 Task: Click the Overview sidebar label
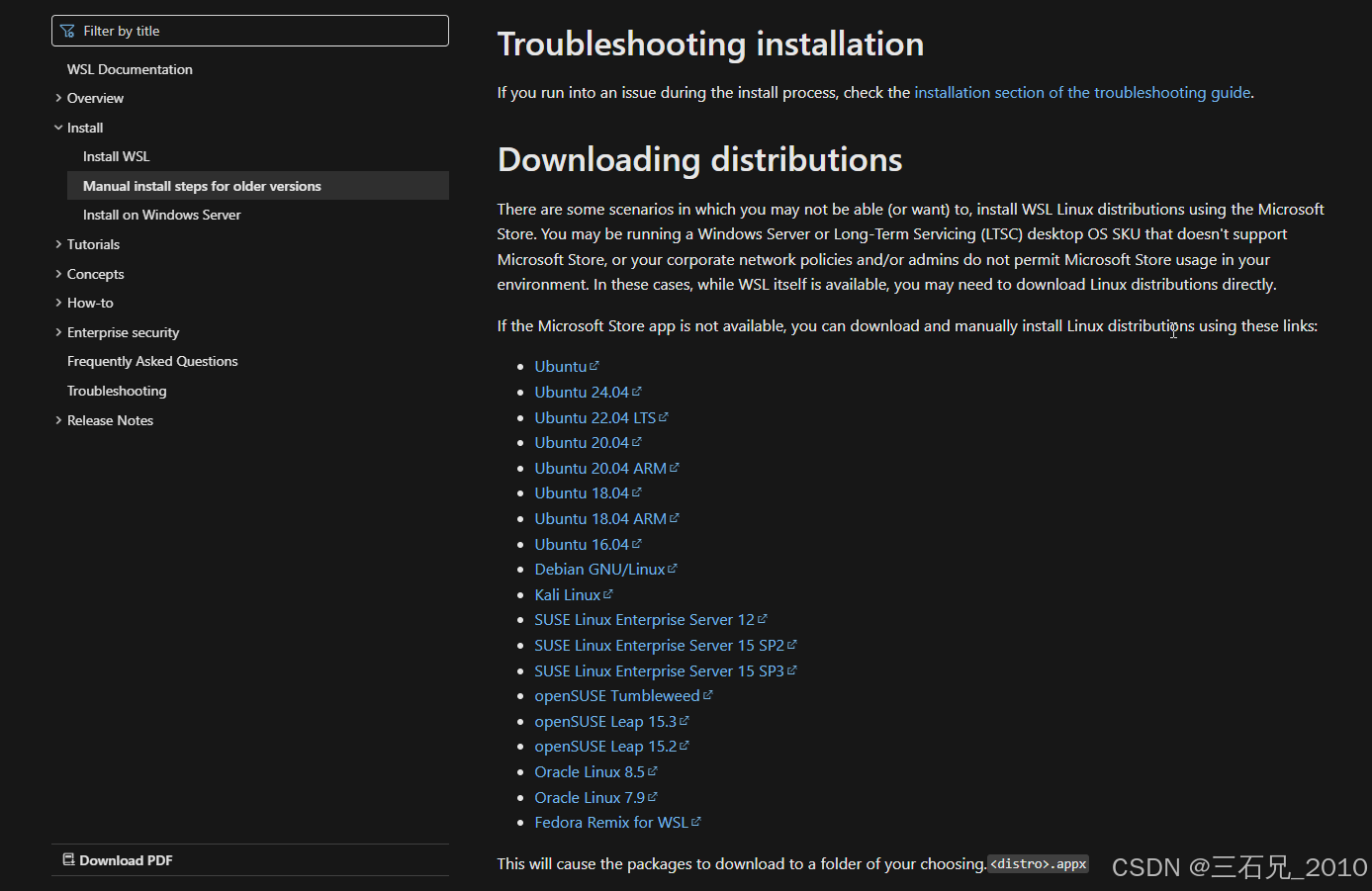pos(95,98)
